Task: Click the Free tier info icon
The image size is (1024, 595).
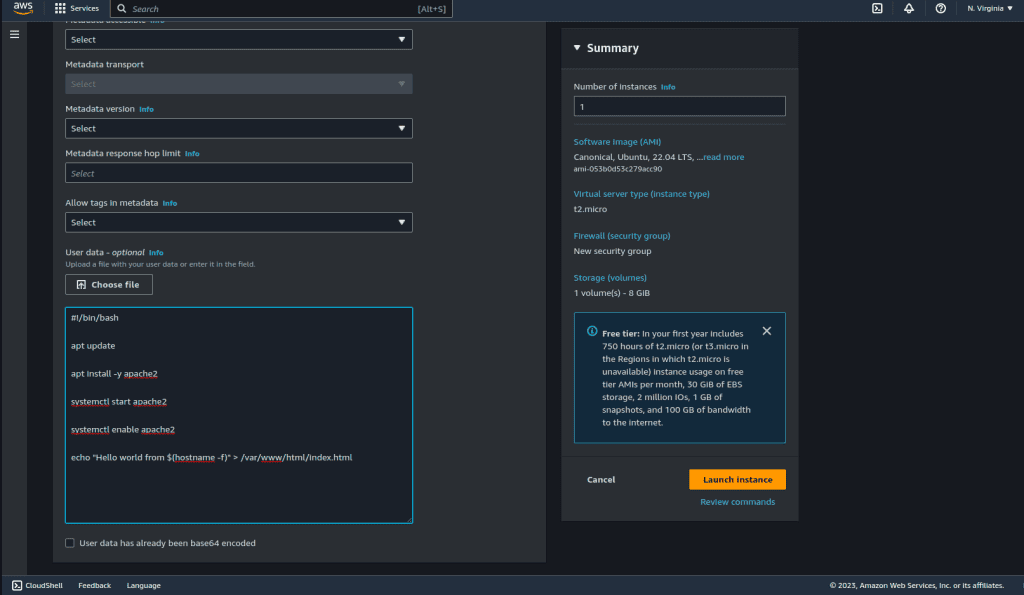Action: (x=592, y=331)
